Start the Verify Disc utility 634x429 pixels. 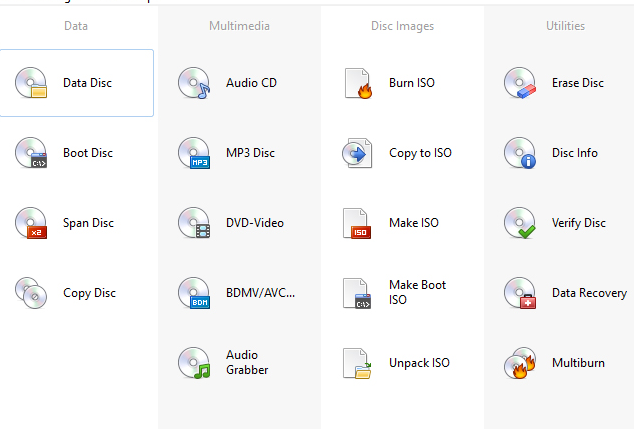click(x=578, y=223)
